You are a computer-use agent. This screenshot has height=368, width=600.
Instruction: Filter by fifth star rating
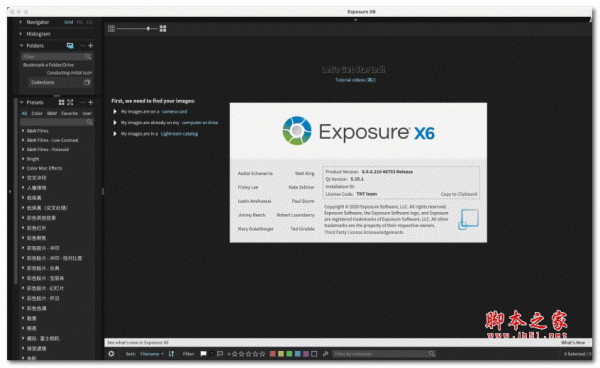coord(262,354)
